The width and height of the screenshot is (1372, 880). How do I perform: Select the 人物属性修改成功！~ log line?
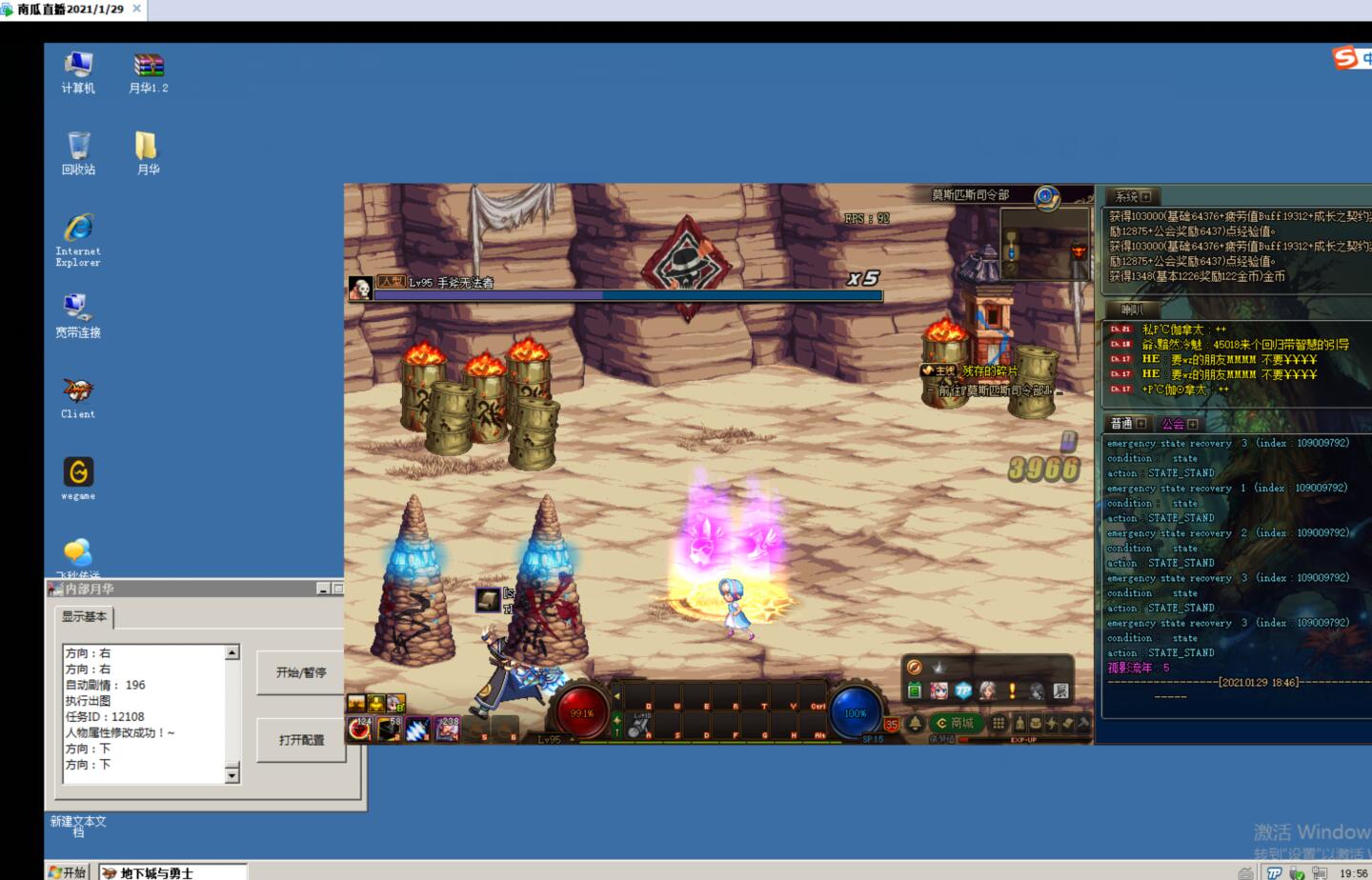pos(120,733)
